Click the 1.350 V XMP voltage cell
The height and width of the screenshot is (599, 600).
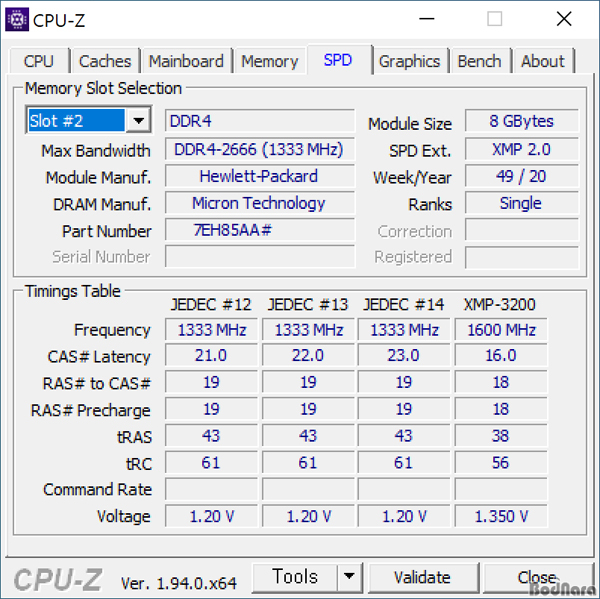[x=501, y=516]
